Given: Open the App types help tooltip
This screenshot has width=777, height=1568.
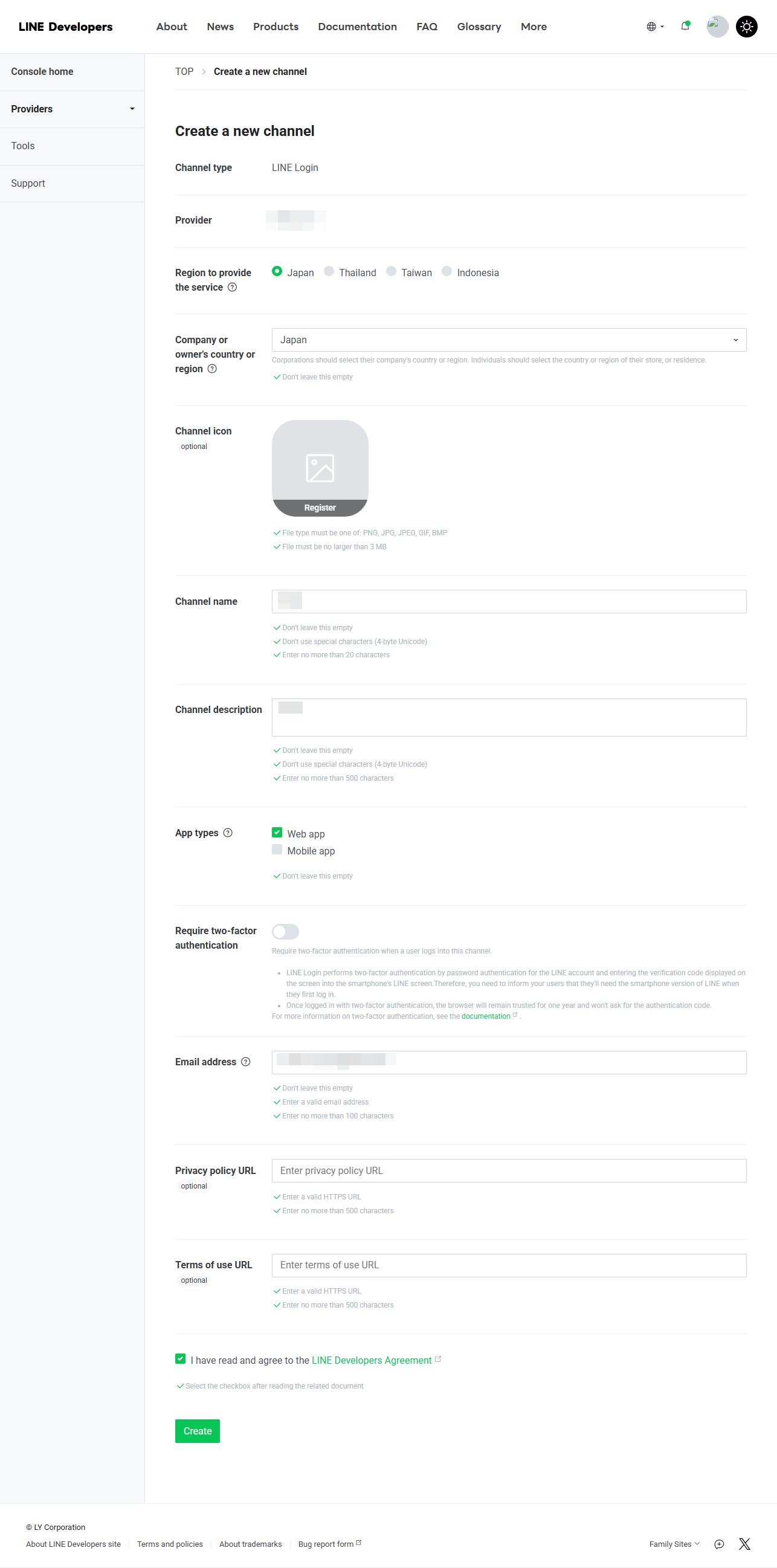Looking at the screenshot, I should coord(228,833).
